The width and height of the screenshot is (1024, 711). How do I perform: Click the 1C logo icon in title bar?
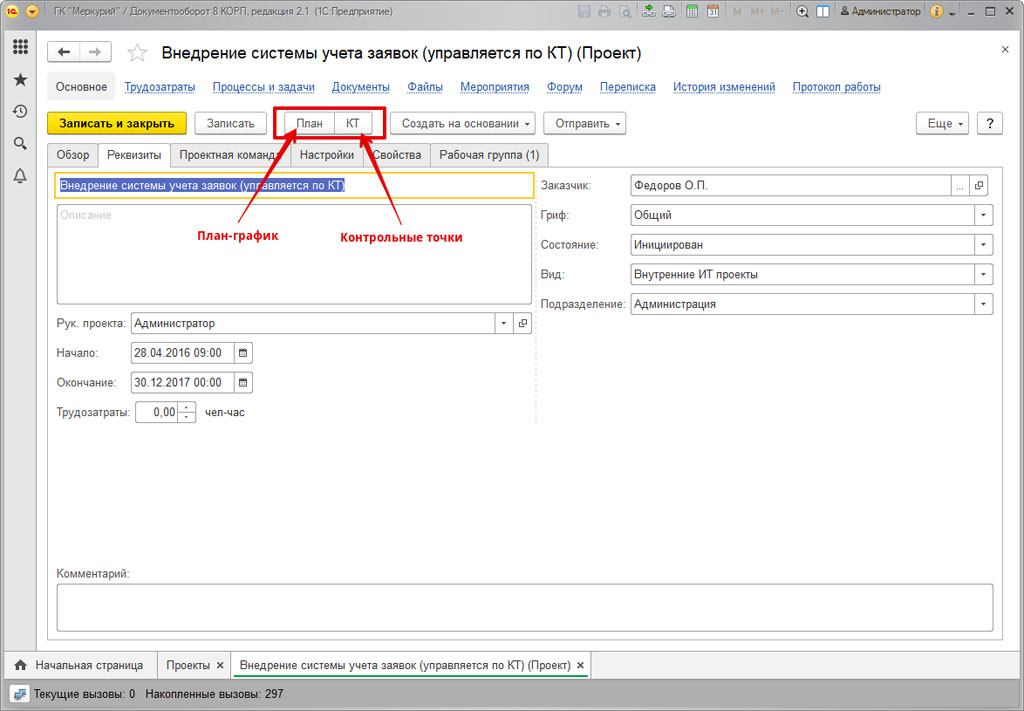point(12,12)
